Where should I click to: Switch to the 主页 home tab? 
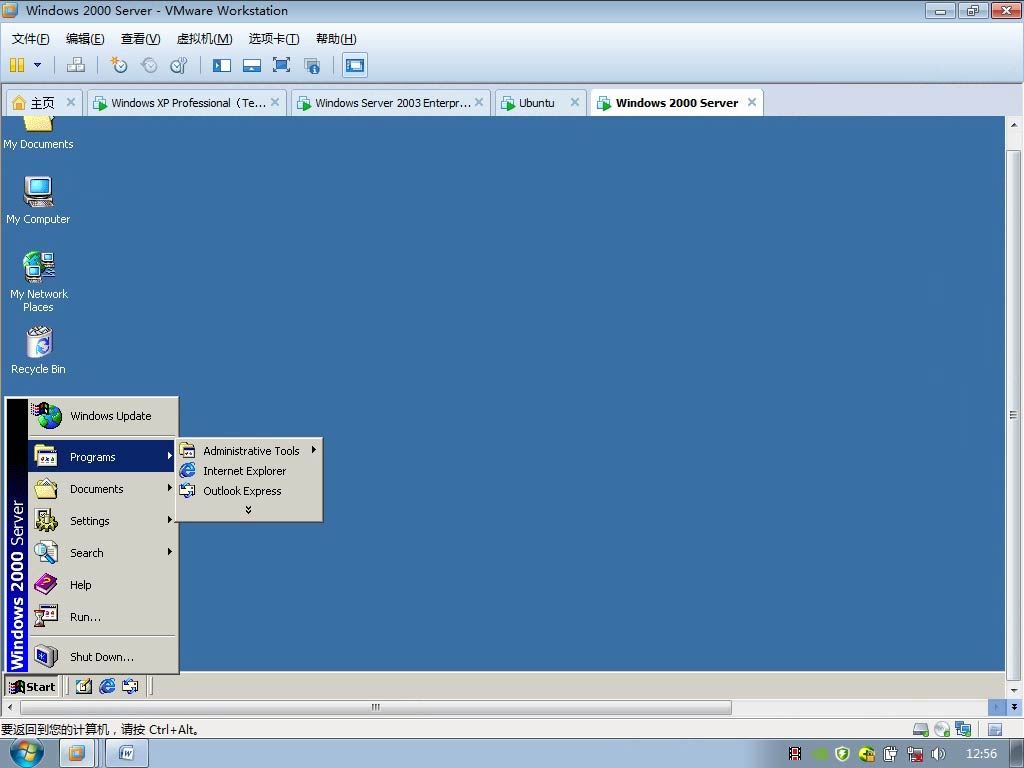click(43, 103)
